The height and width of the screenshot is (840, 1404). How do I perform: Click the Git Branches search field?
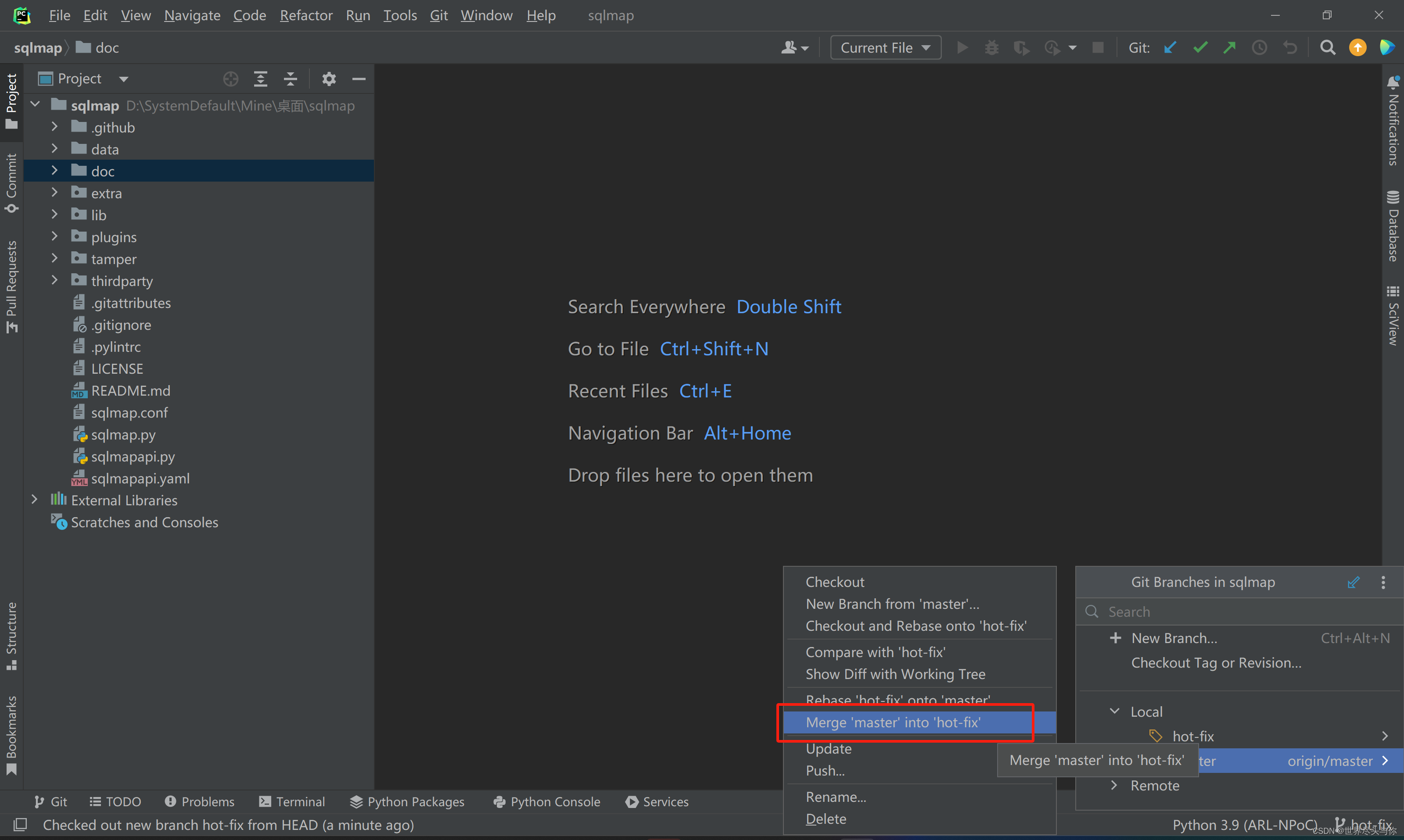pyautogui.click(x=1239, y=612)
